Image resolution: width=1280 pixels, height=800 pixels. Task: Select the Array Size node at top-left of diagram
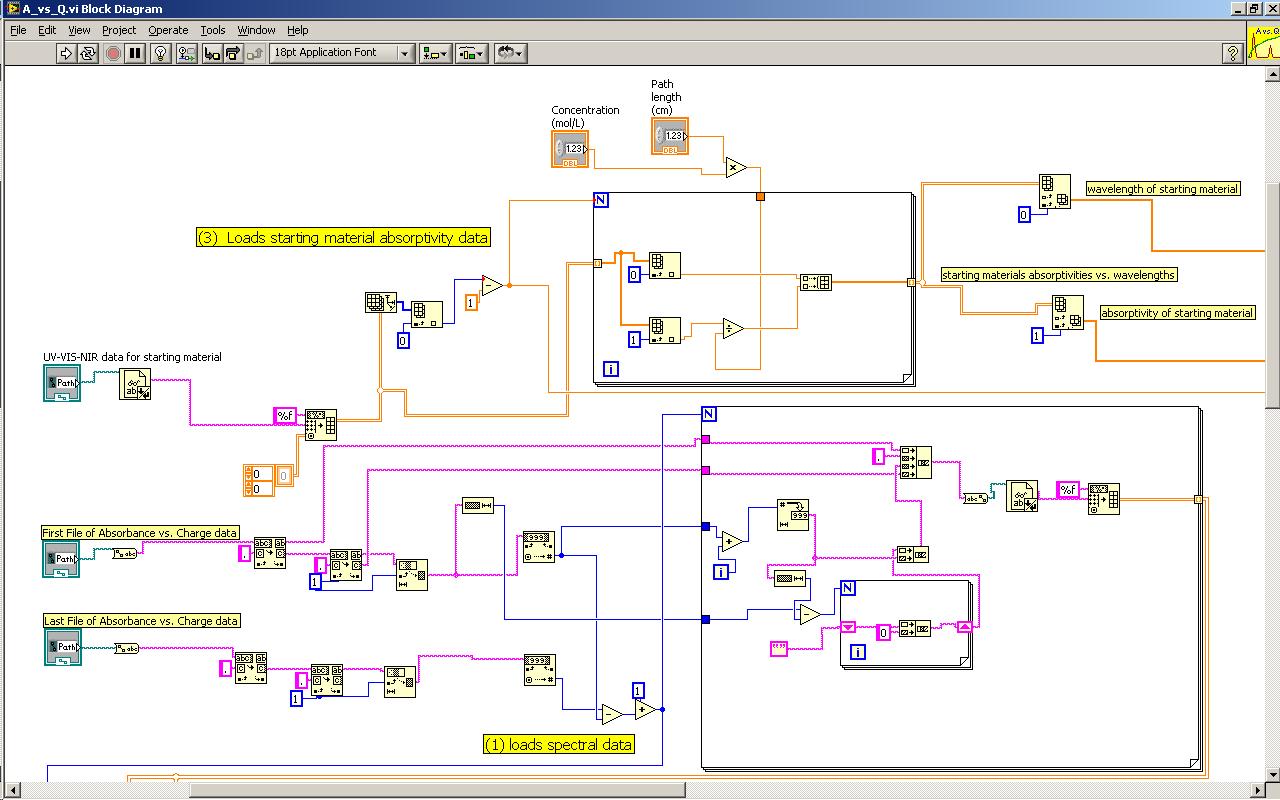[380, 302]
